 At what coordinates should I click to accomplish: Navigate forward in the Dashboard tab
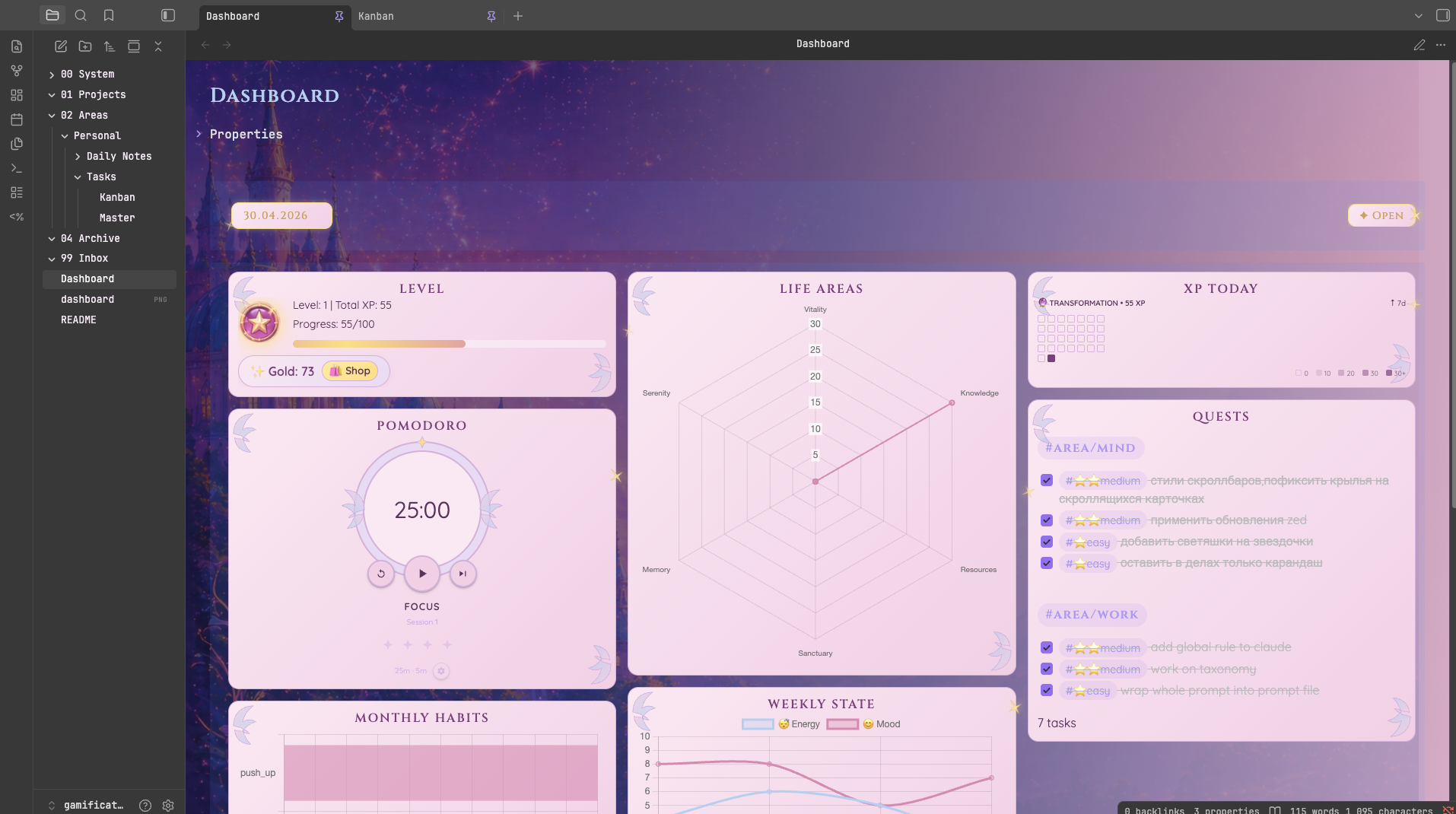[227, 45]
